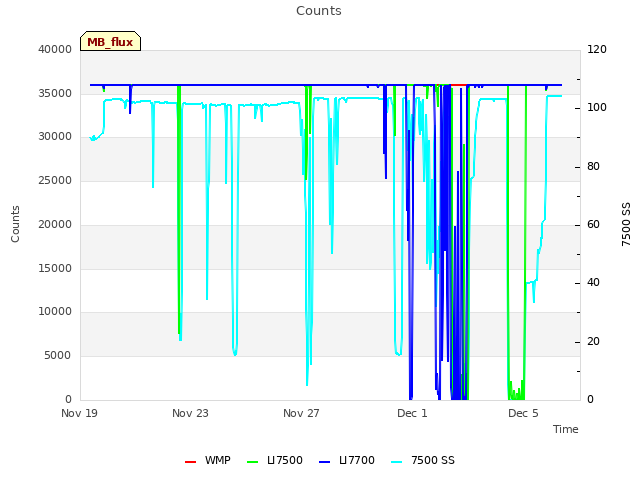Click the 120 right axis value

click(x=597, y=49)
